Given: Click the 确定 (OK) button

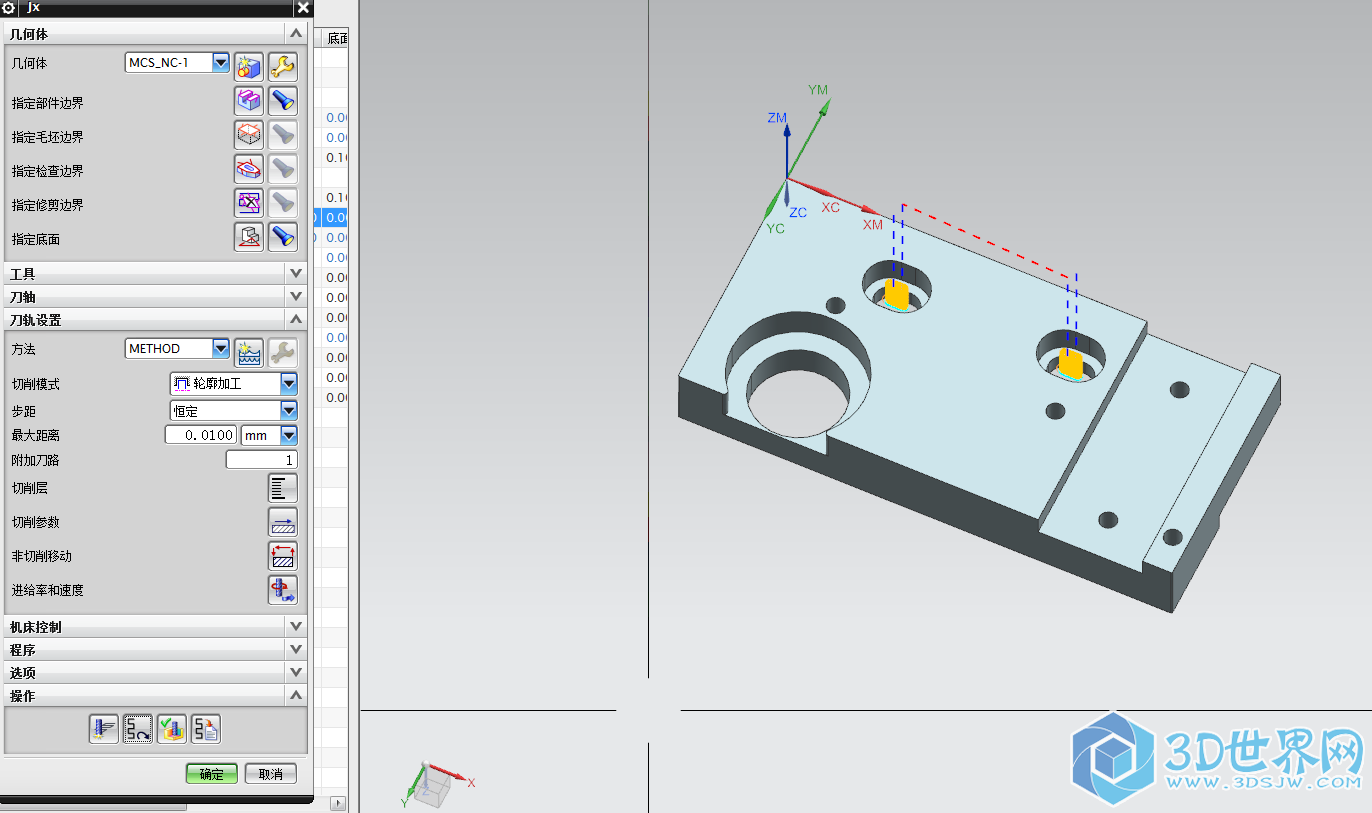Looking at the screenshot, I should coord(211,774).
